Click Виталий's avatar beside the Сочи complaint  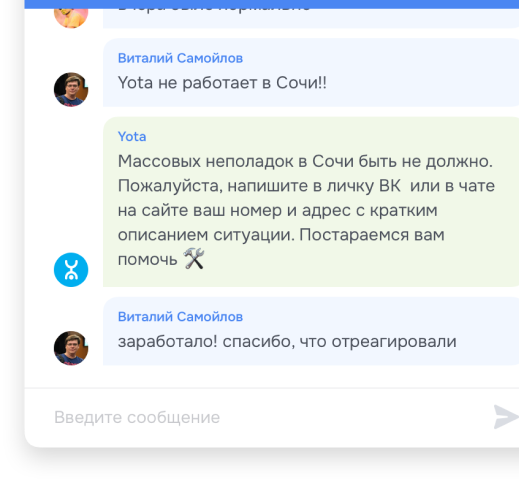point(71,90)
